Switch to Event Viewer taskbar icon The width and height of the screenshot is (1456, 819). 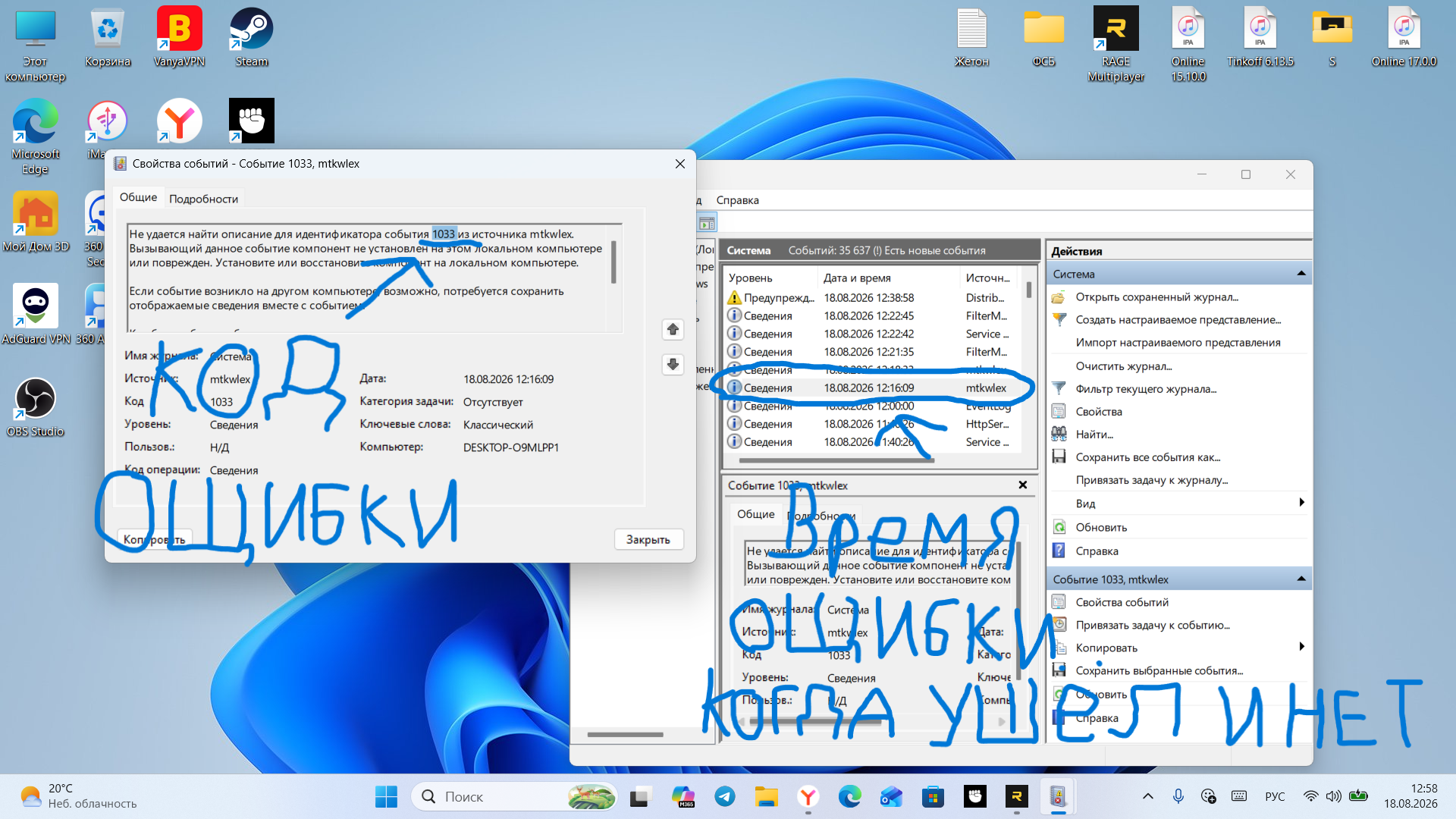(x=1058, y=796)
